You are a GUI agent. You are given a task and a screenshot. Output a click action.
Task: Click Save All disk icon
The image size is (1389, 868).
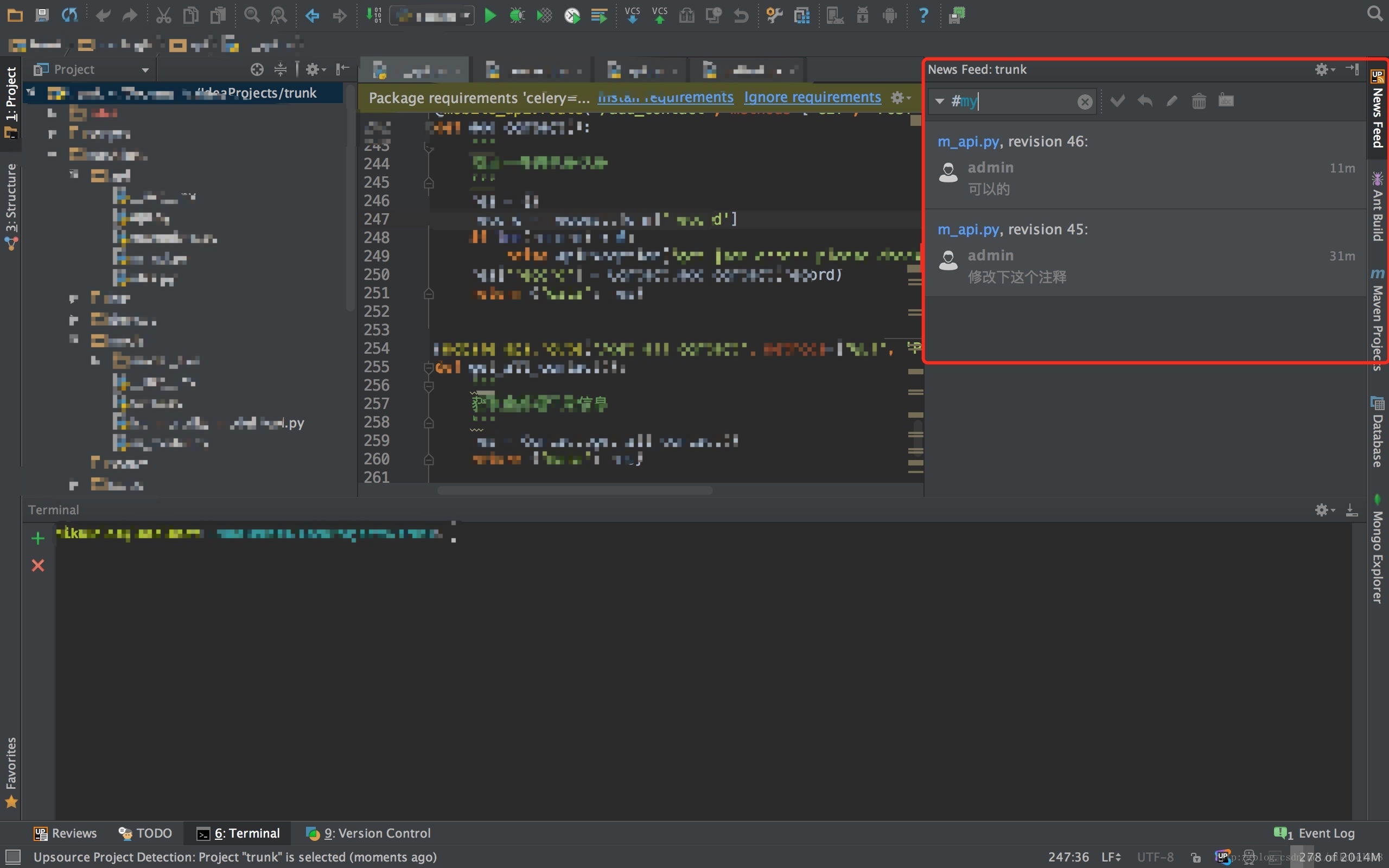(x=42, y=15)
